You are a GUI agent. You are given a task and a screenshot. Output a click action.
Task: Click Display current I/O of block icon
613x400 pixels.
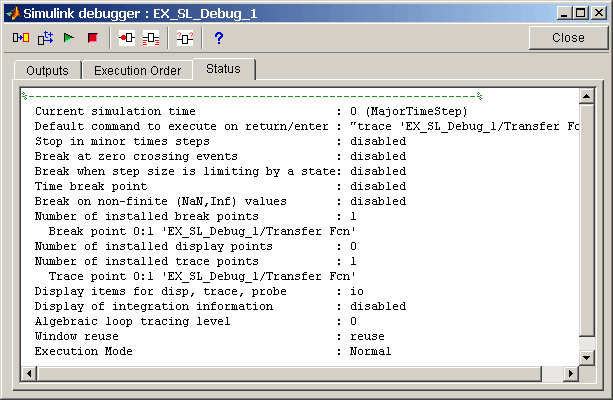[x=185, y=38]
